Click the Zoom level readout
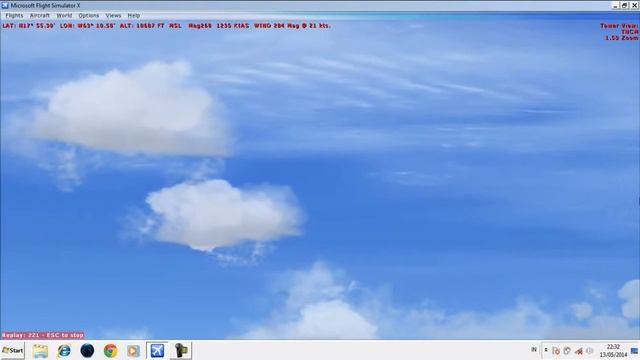Viewport: 640px width, 360px height. click(x=621, y=38)
